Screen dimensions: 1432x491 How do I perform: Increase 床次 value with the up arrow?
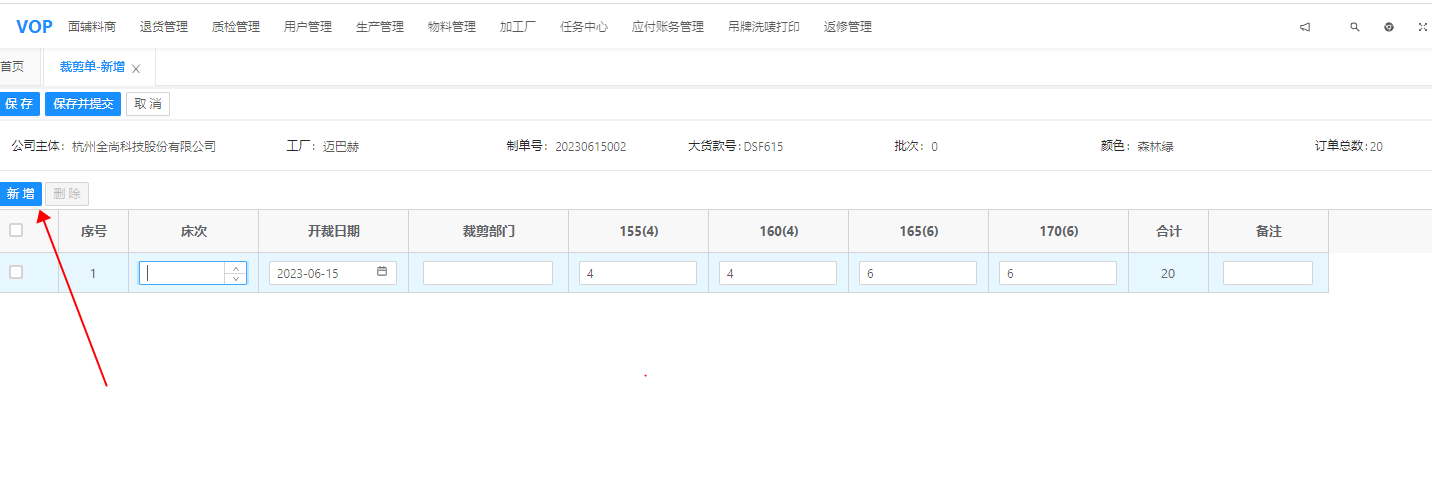point(236,268)
